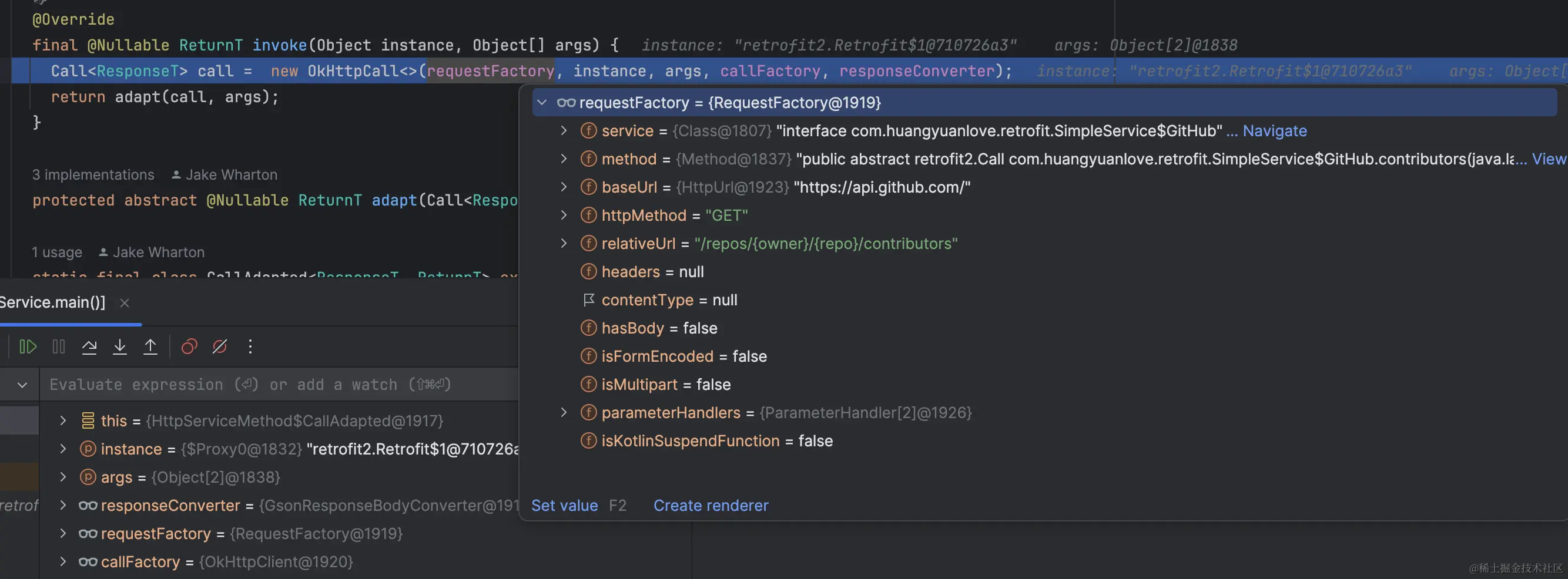Resume program in debugger toolbar
The height and width of the screenshot is (579, 1568).
pyautogui.click(x=28, y=346)
